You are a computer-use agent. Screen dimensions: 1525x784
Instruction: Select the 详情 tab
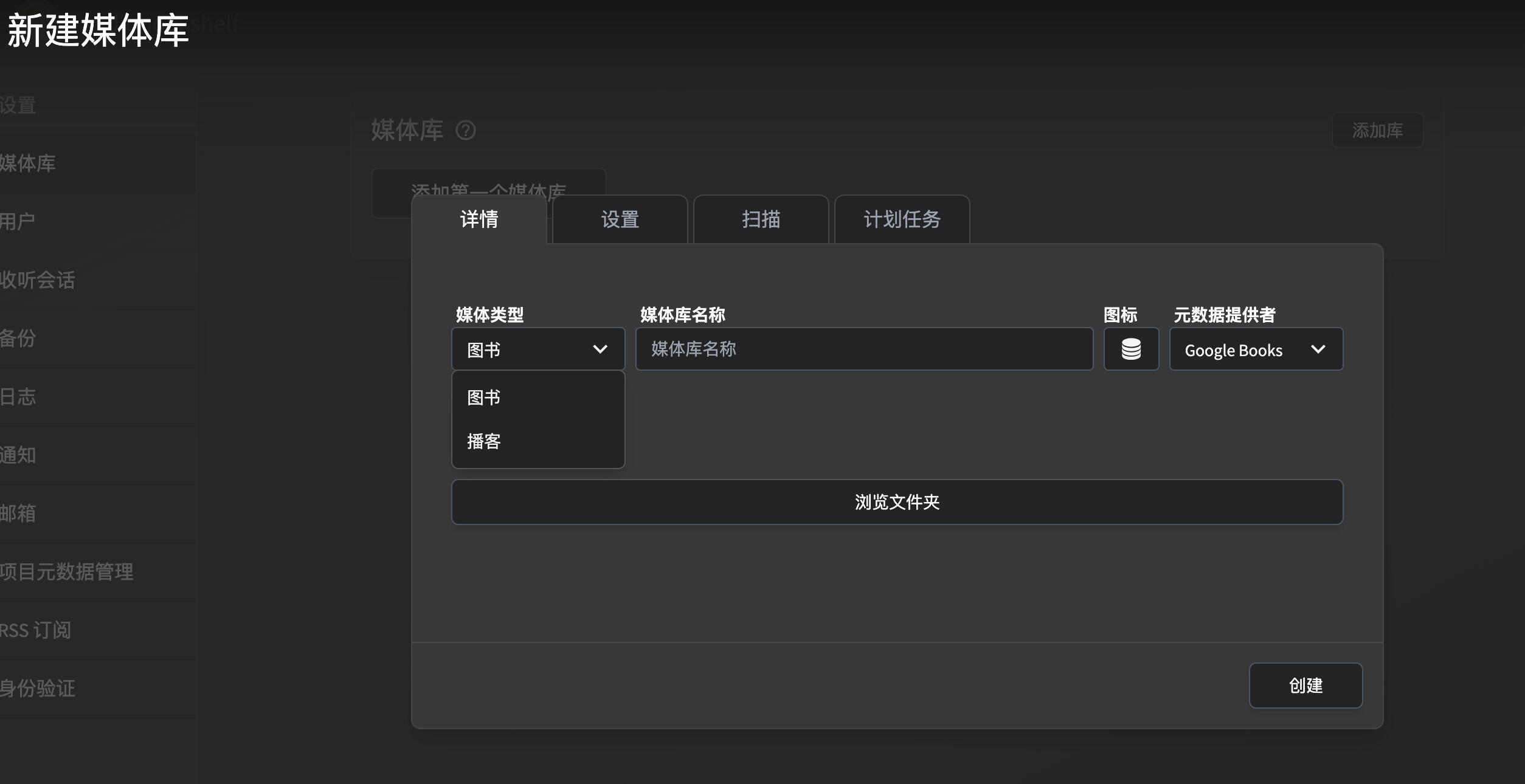(479, 219)
